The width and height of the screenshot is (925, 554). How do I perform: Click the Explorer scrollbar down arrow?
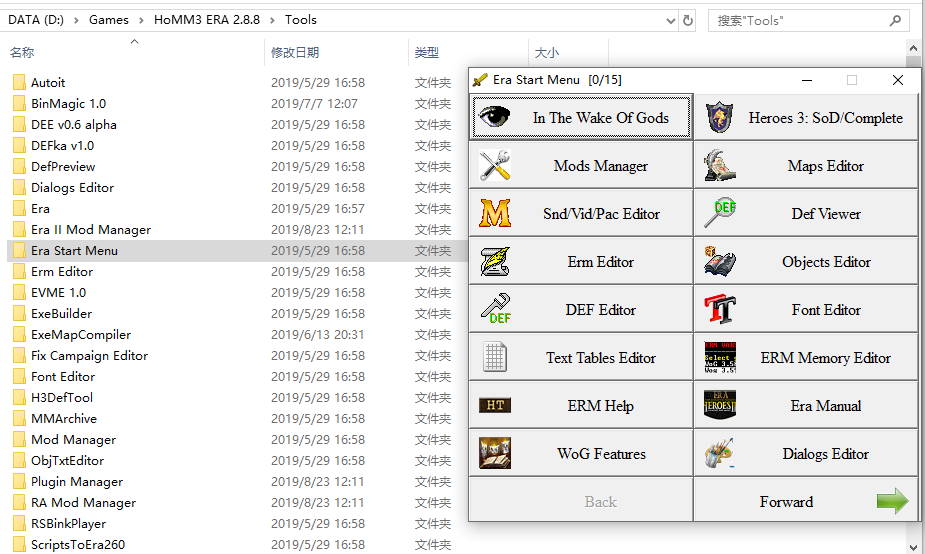(x=913, y=546)
